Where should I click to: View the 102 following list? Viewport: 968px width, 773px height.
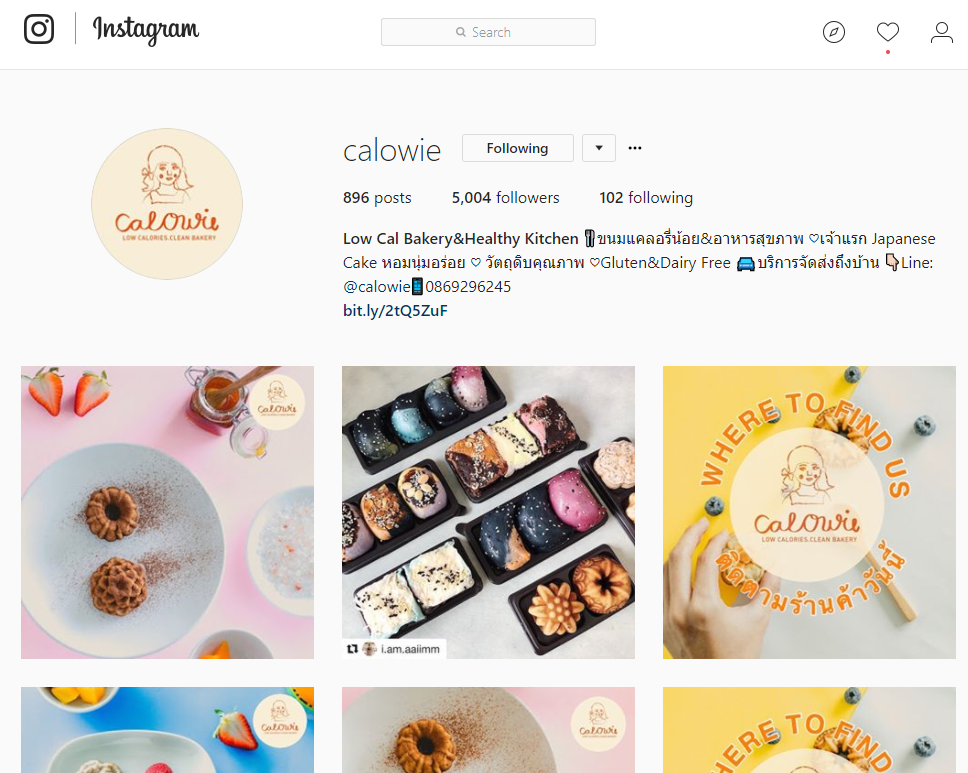pyautogui.click(x=646, y=198)
